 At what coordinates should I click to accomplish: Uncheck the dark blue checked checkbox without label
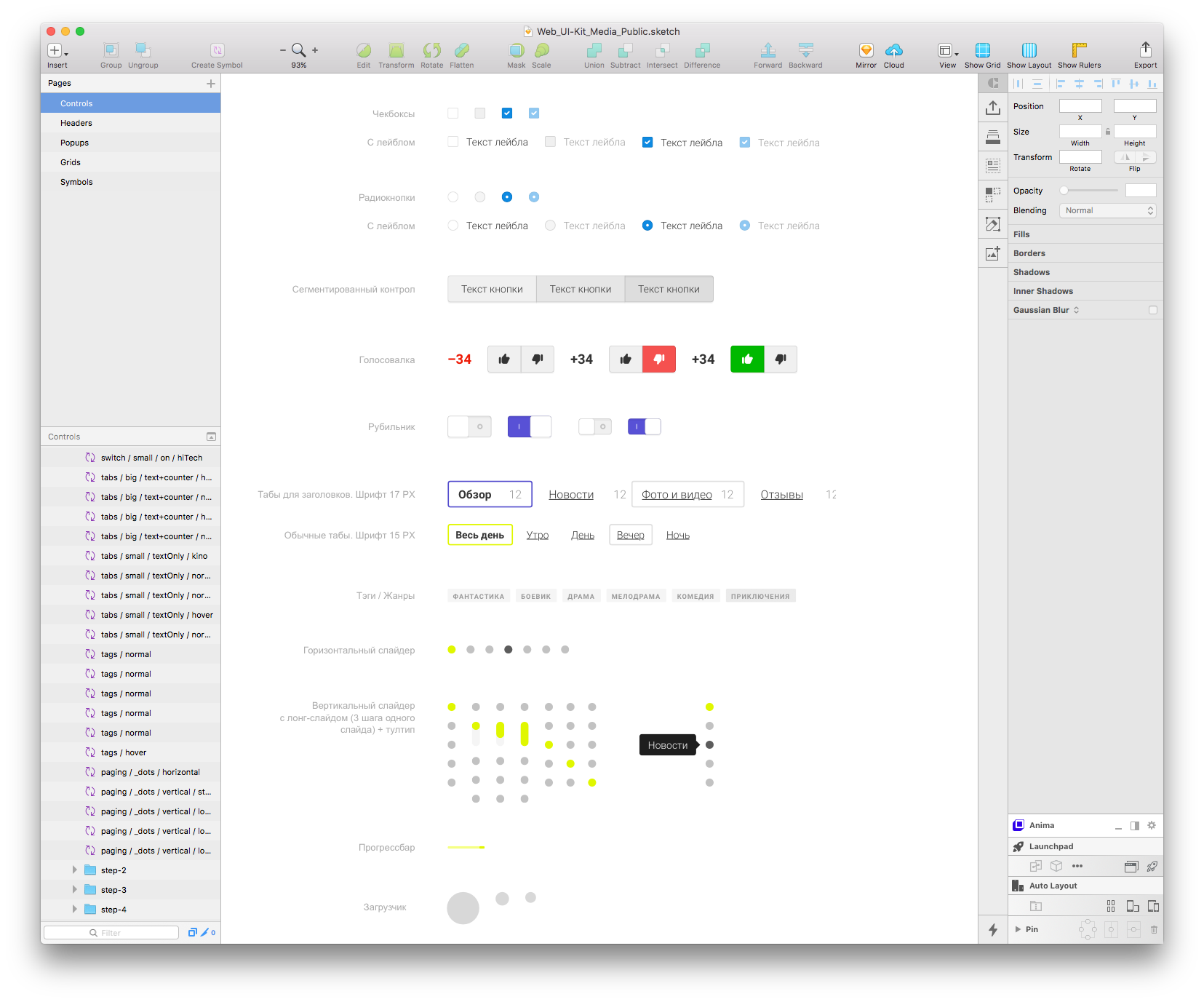coord(507,113)
